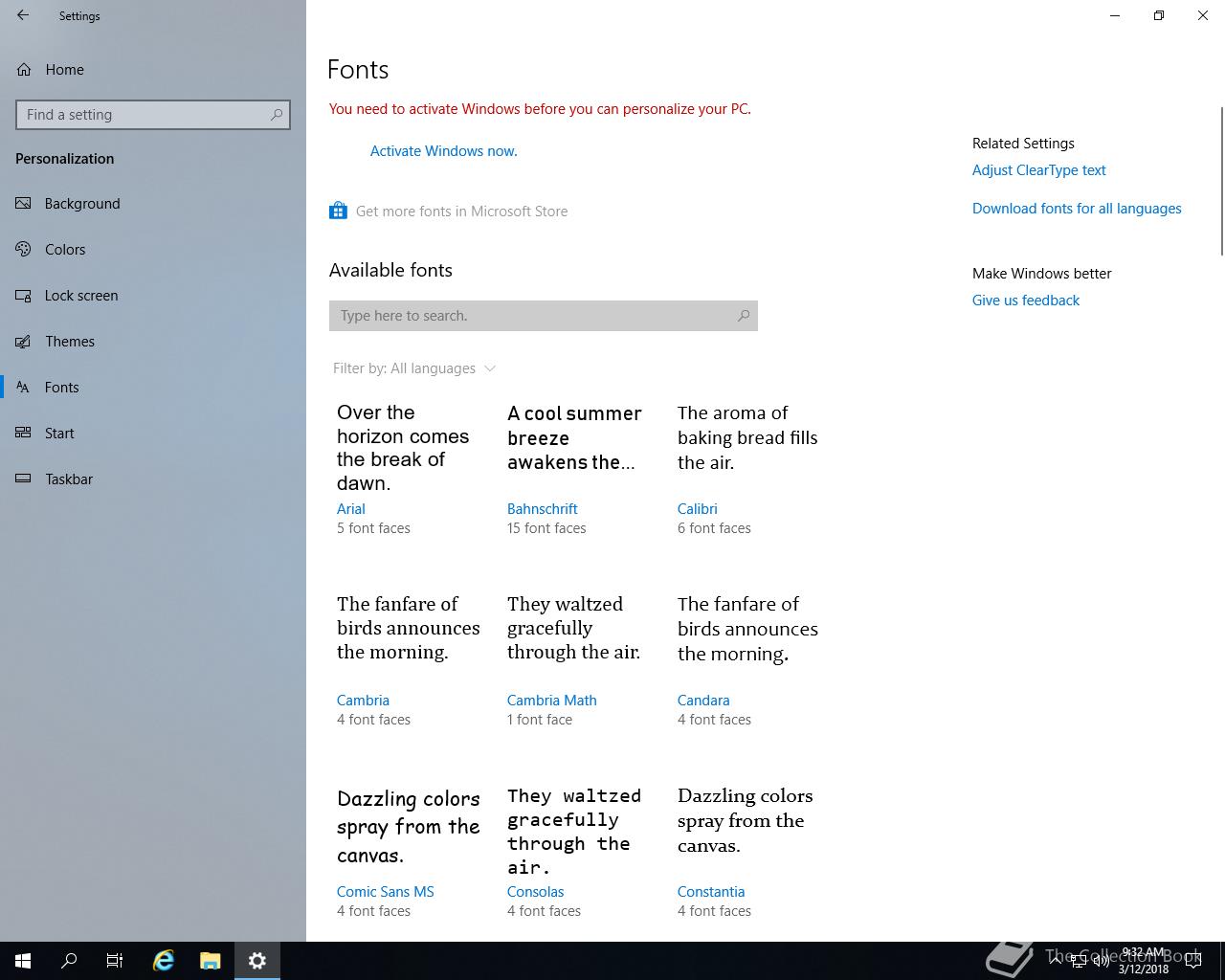Launch Internet Explorer from taskbar

pos(164,961)
